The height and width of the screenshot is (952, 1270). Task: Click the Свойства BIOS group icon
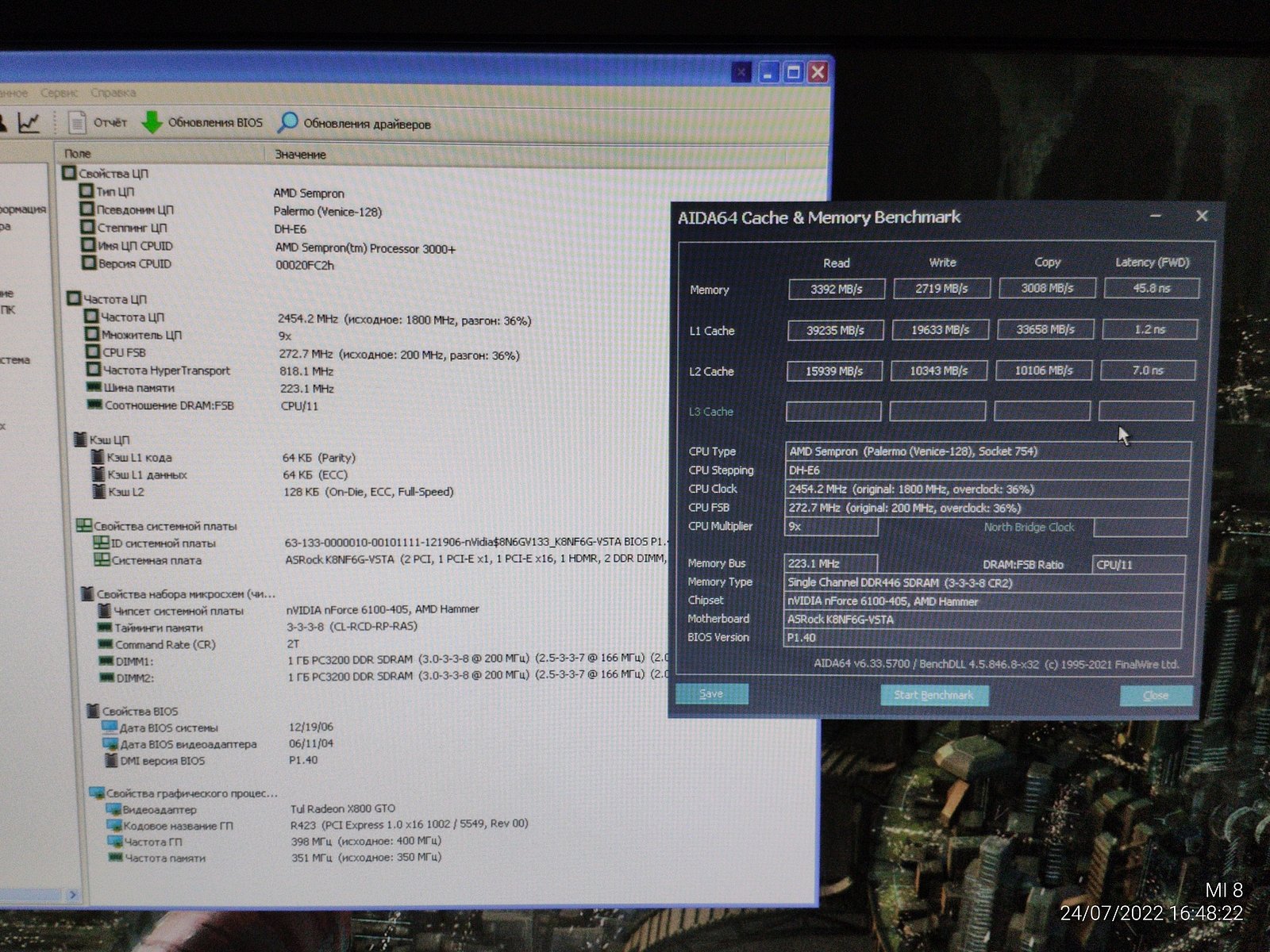pos(92,711)
